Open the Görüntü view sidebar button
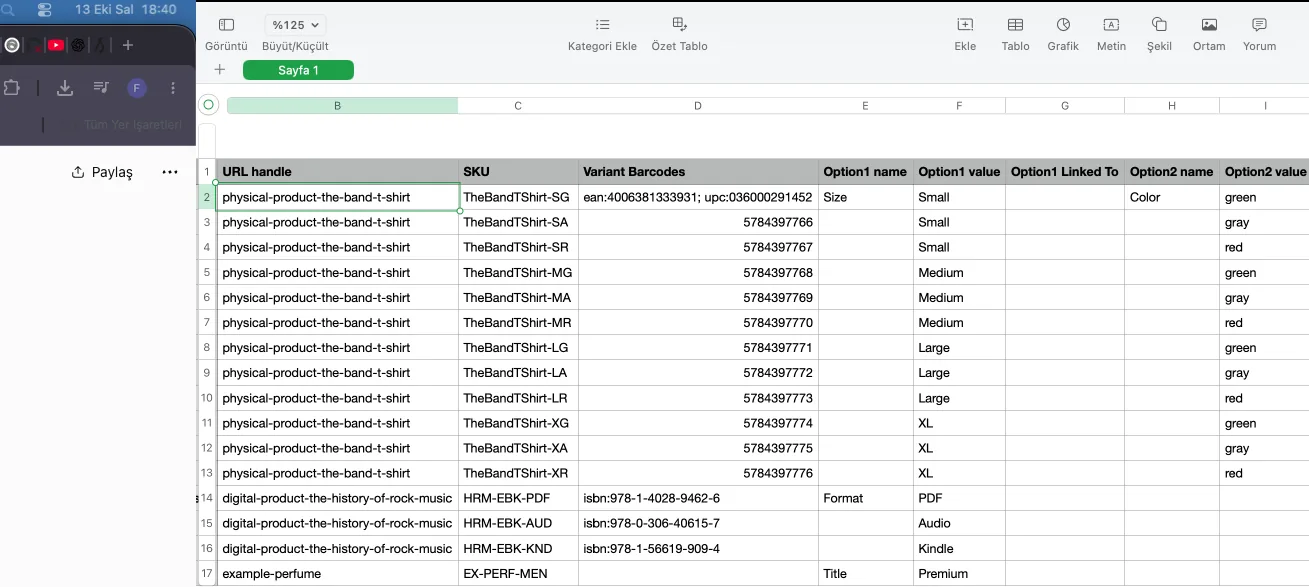The height and width of the screenshot is (587, 1309). coord(226,25)
